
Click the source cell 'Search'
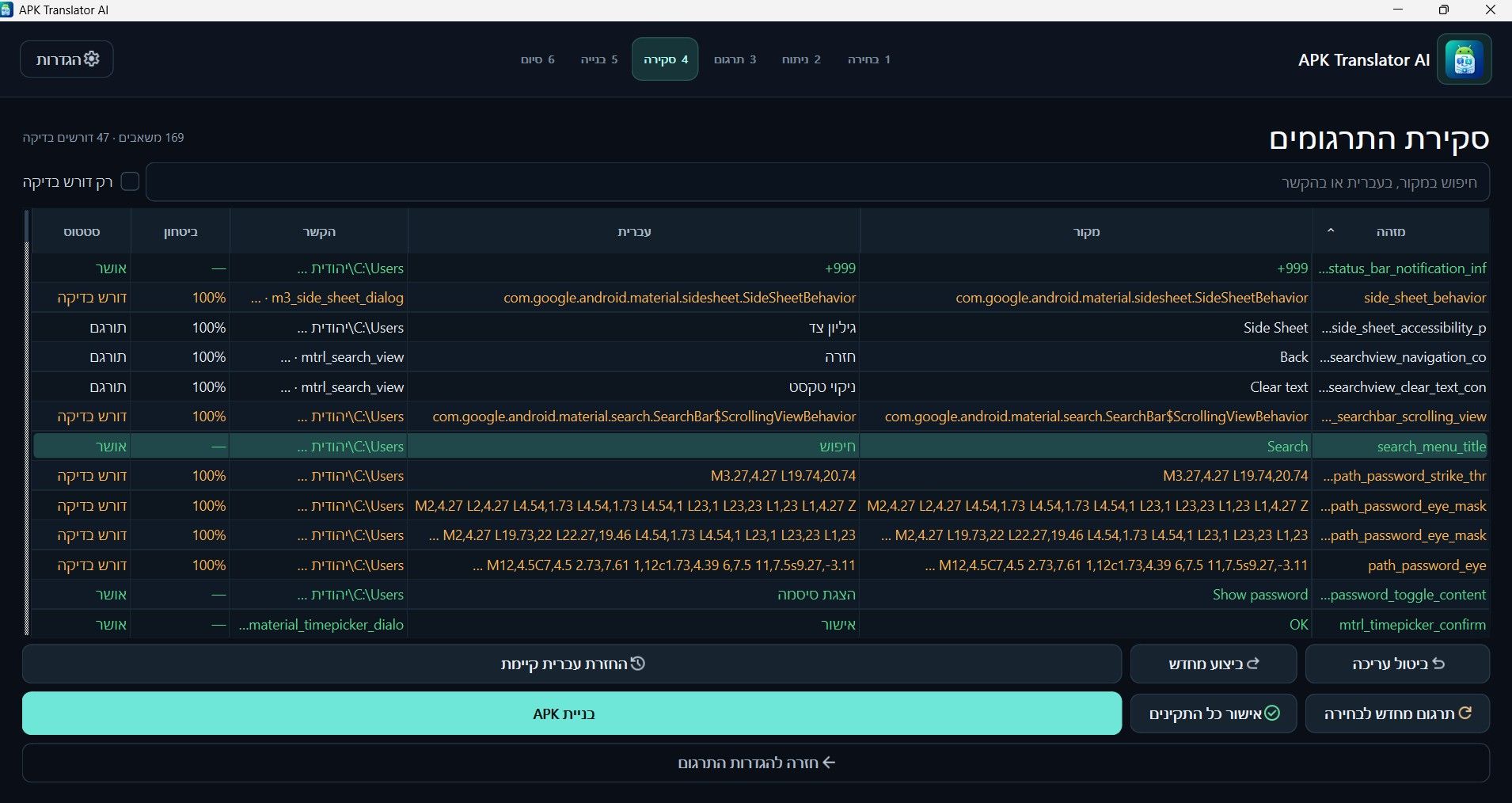pyautogui.click(x=1086, y=447)
